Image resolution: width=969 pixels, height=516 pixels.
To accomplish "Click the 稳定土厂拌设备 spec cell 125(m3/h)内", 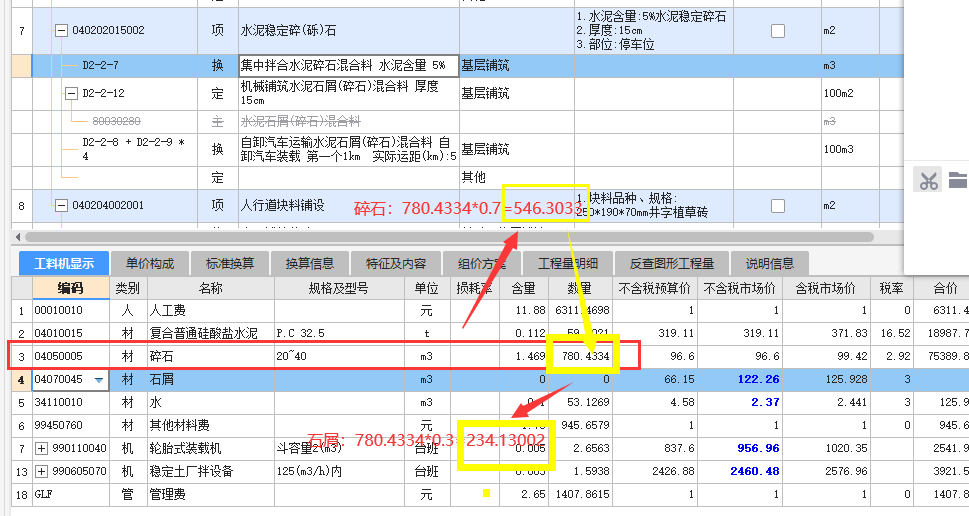I will (x=339, y=472).
